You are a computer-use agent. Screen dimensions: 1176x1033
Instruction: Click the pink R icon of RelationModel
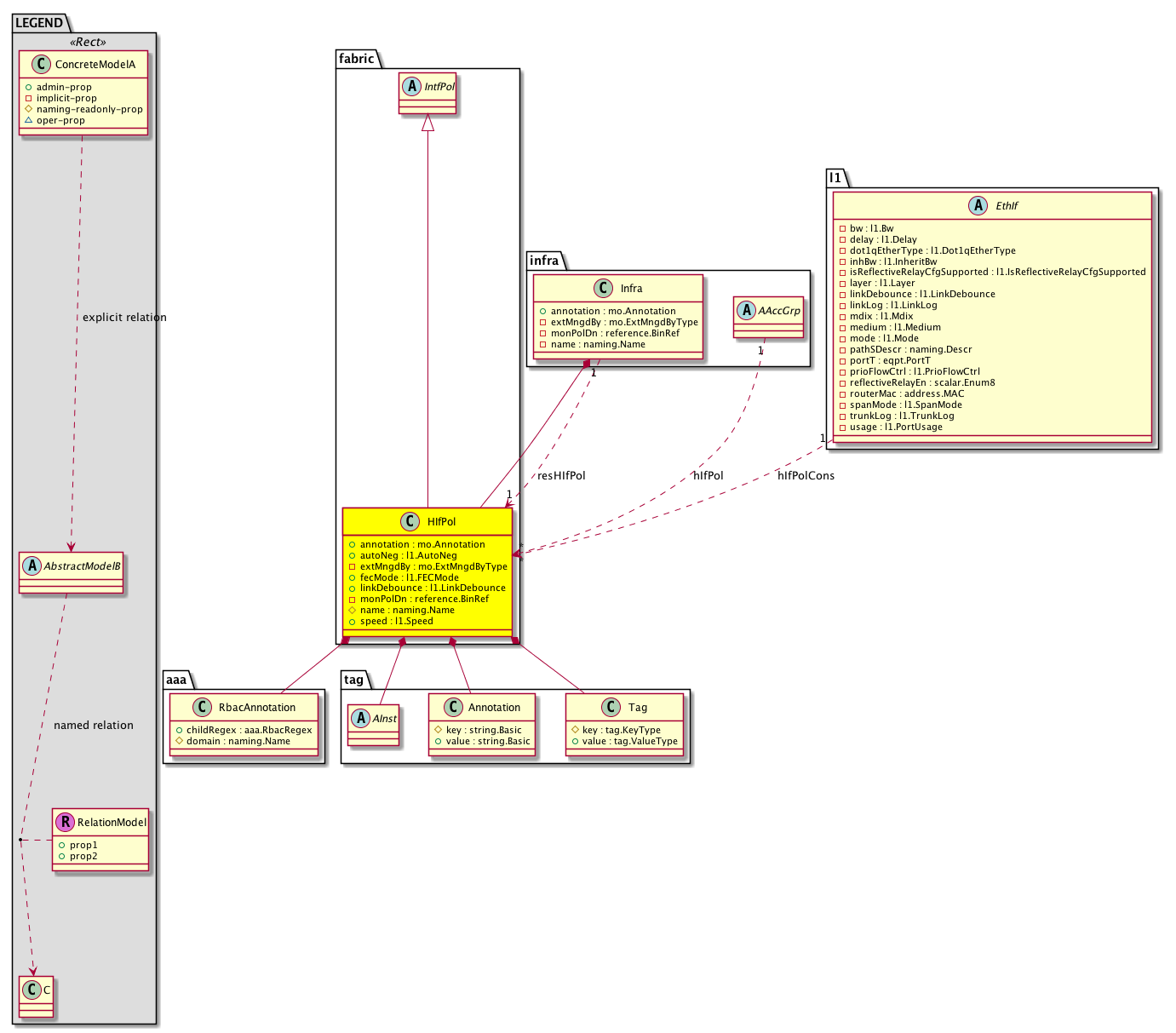(65, 822)
